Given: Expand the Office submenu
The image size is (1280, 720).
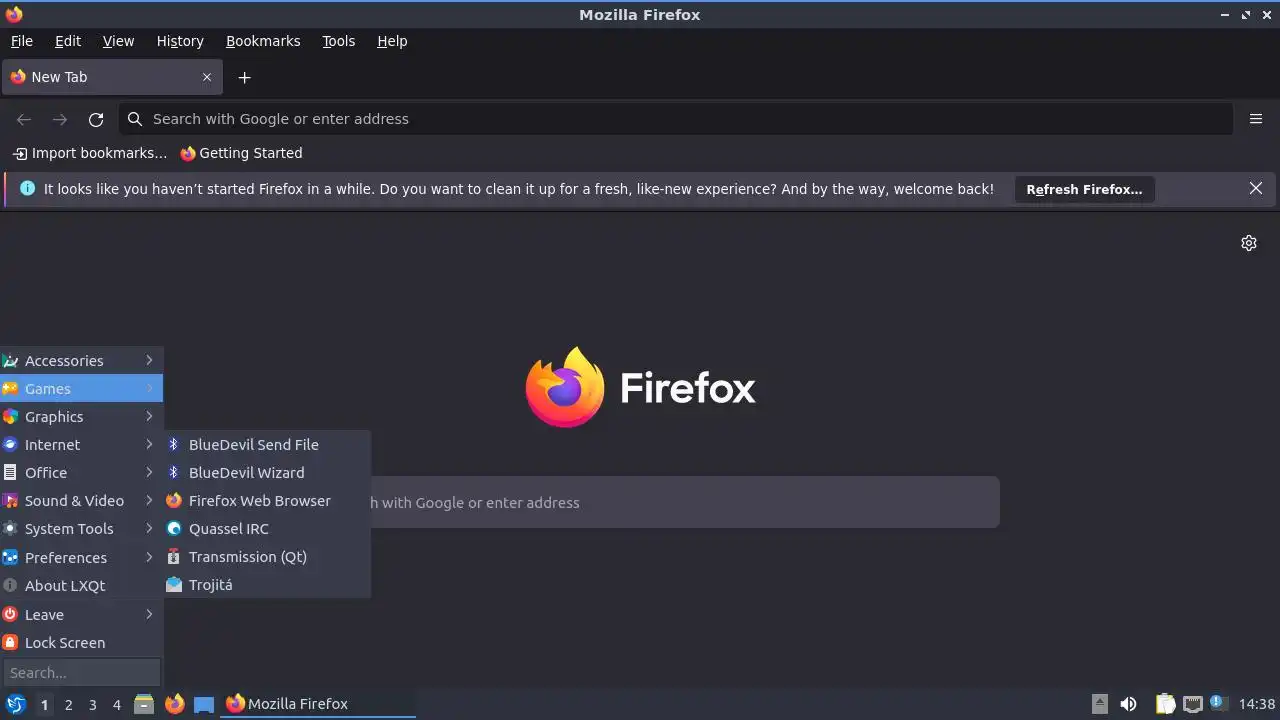Looking at the screenshot, I should click(81, 473).
